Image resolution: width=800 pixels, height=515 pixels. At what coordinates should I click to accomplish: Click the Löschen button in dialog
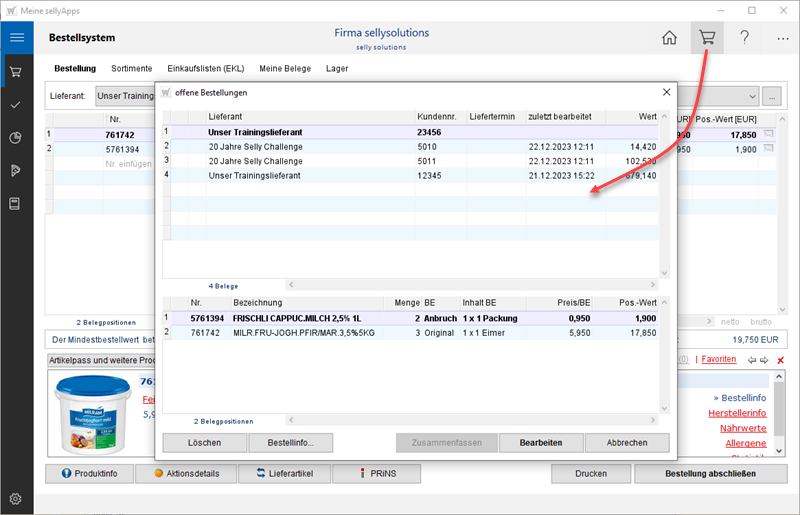point(205,442)
